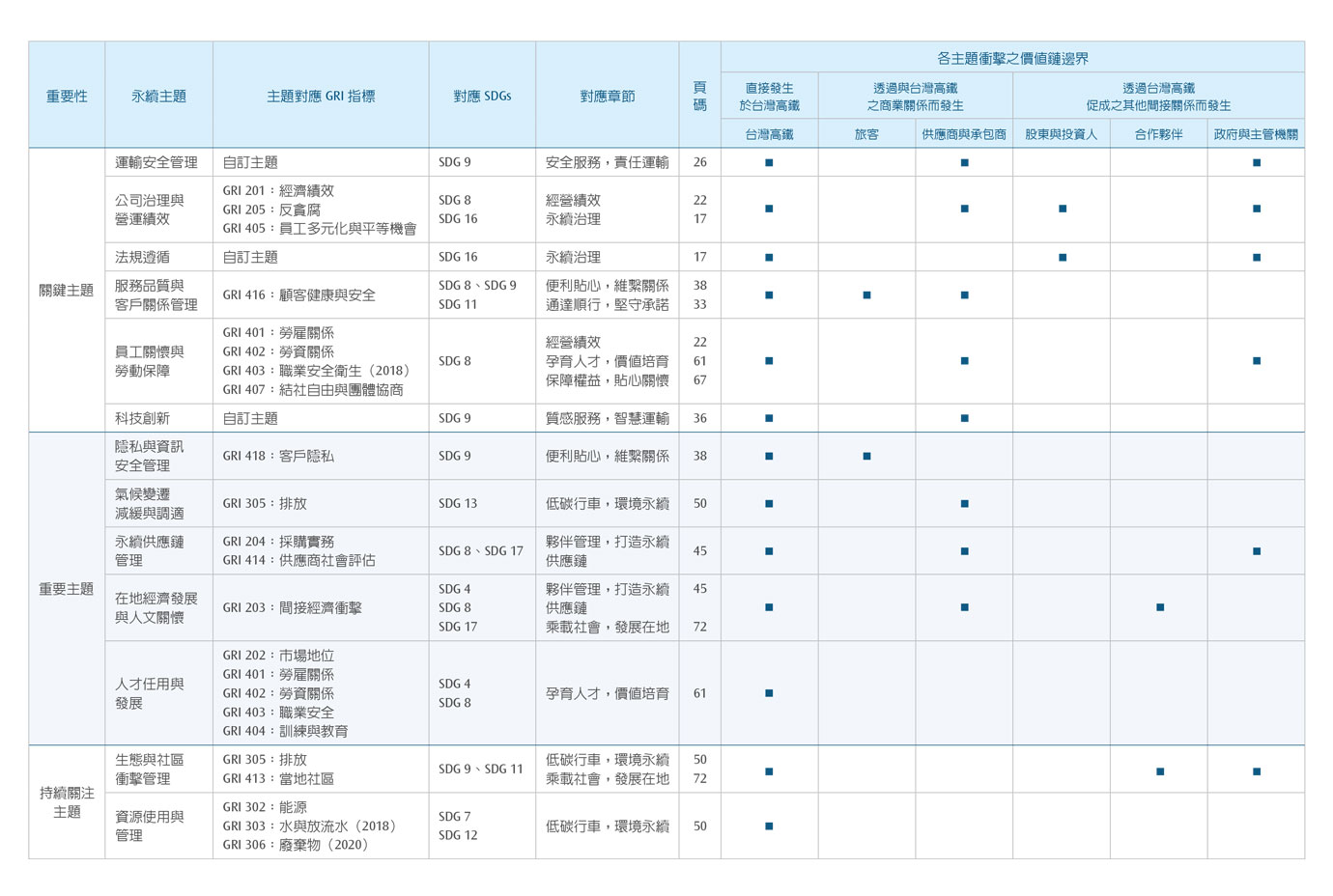Select the 生態與社區衝擊管理 topic cell
This screenshot has height=896, width=1333.
coord(159,769)
